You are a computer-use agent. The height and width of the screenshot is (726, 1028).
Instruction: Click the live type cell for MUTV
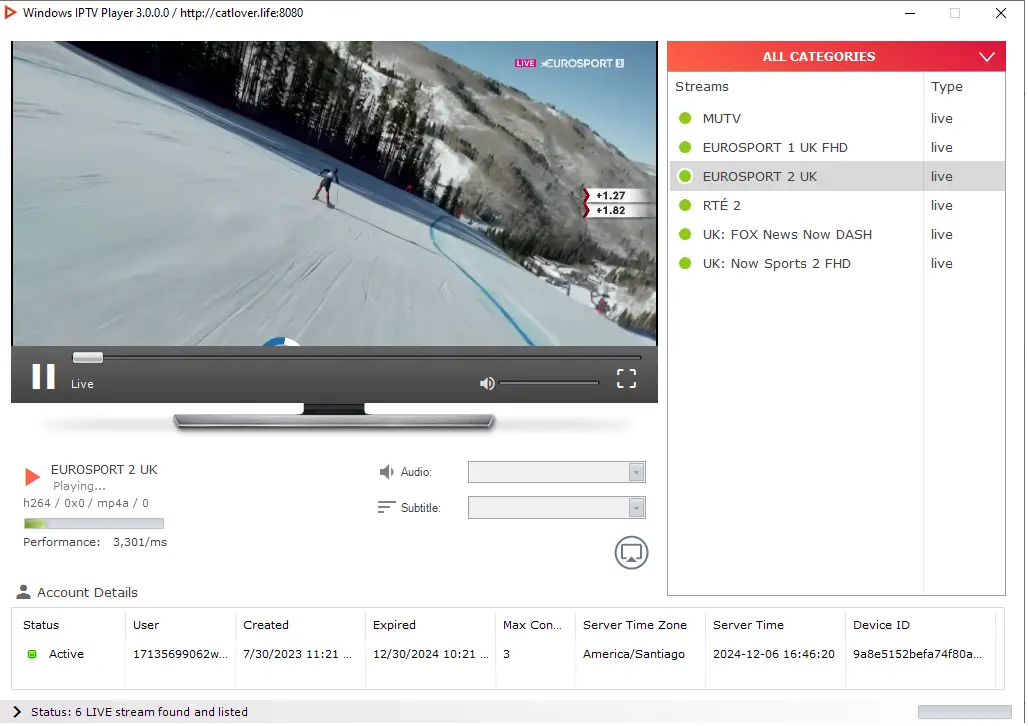941,118
